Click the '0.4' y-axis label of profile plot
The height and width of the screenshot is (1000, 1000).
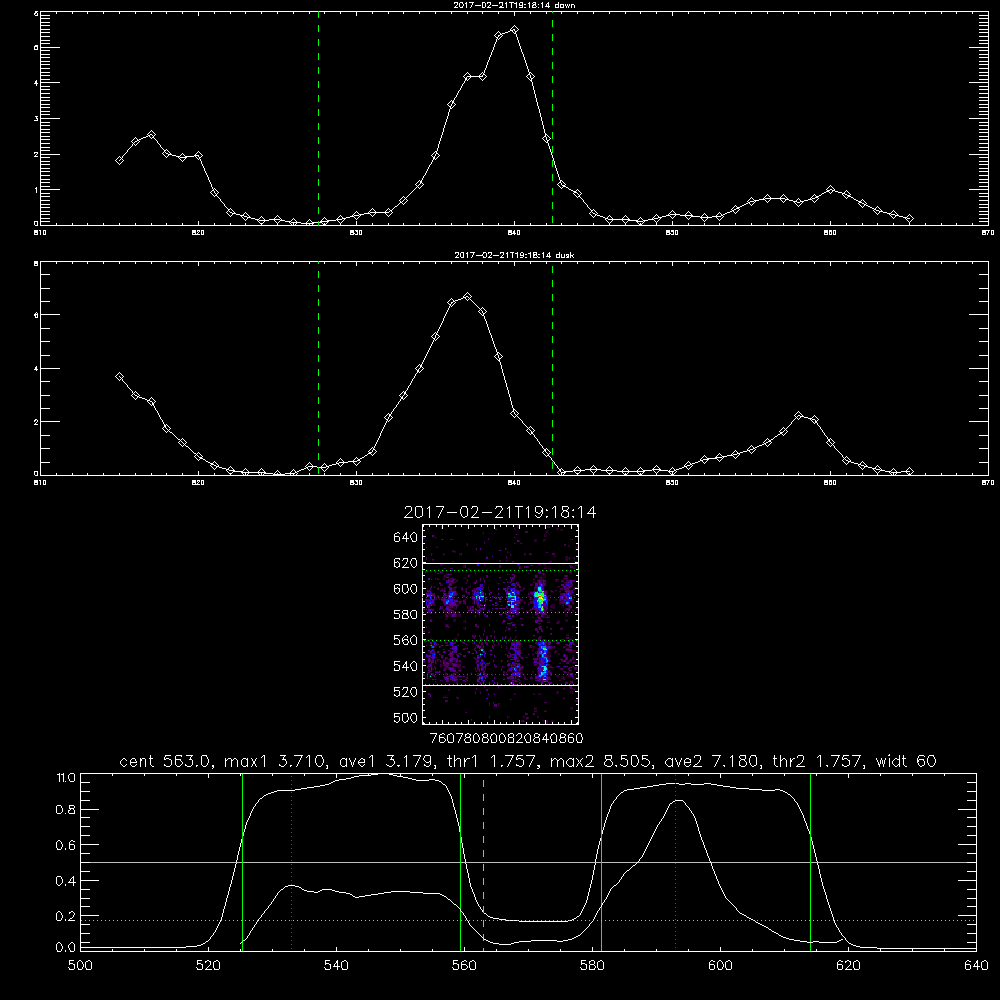[x=66, y=881]
